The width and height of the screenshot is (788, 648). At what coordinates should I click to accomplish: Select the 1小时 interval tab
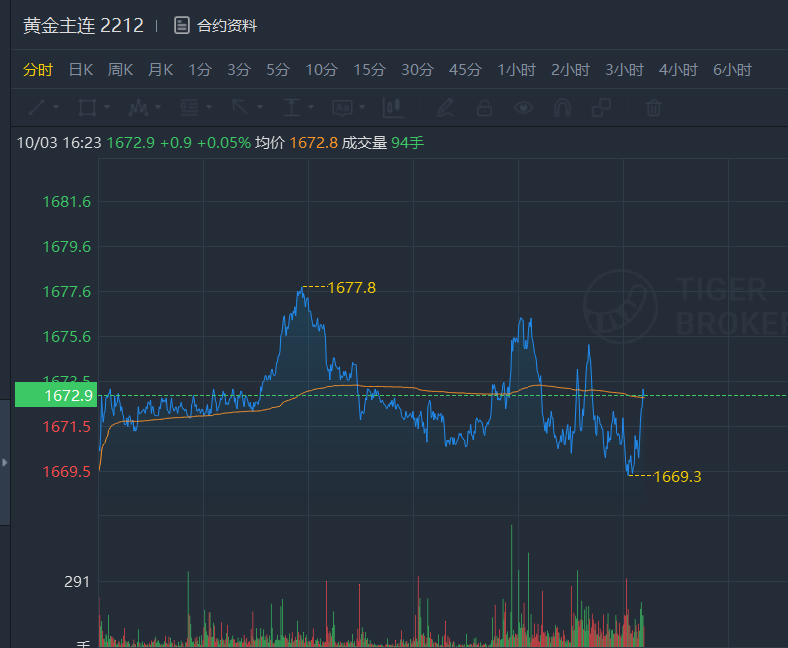[517, 69]
